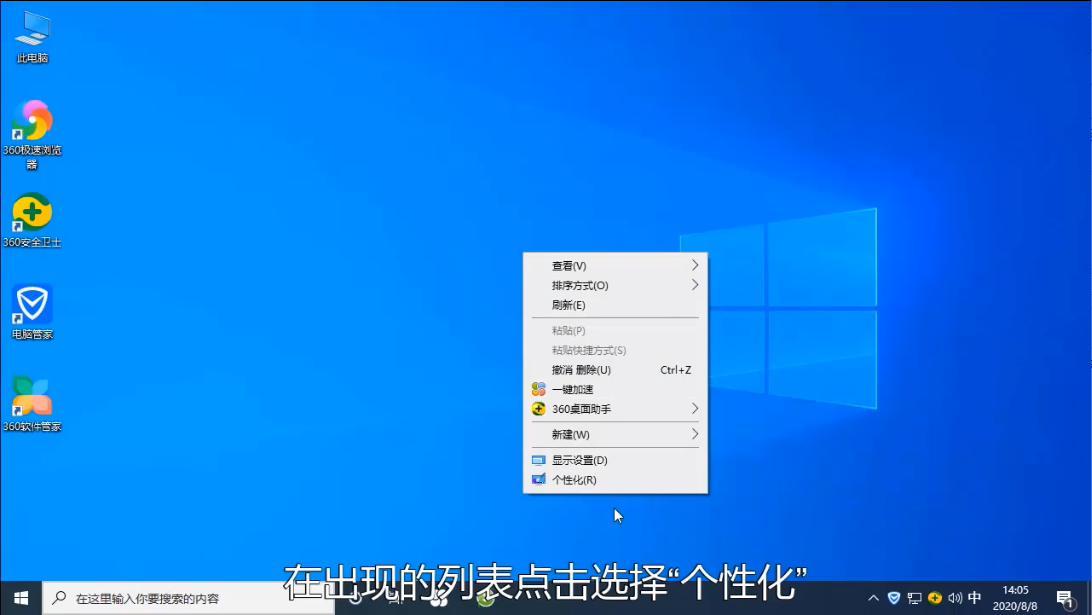Expand the 排序方式(O) submenu
The height and width of the screenshot is (615, 1092).
coord(580,286)
